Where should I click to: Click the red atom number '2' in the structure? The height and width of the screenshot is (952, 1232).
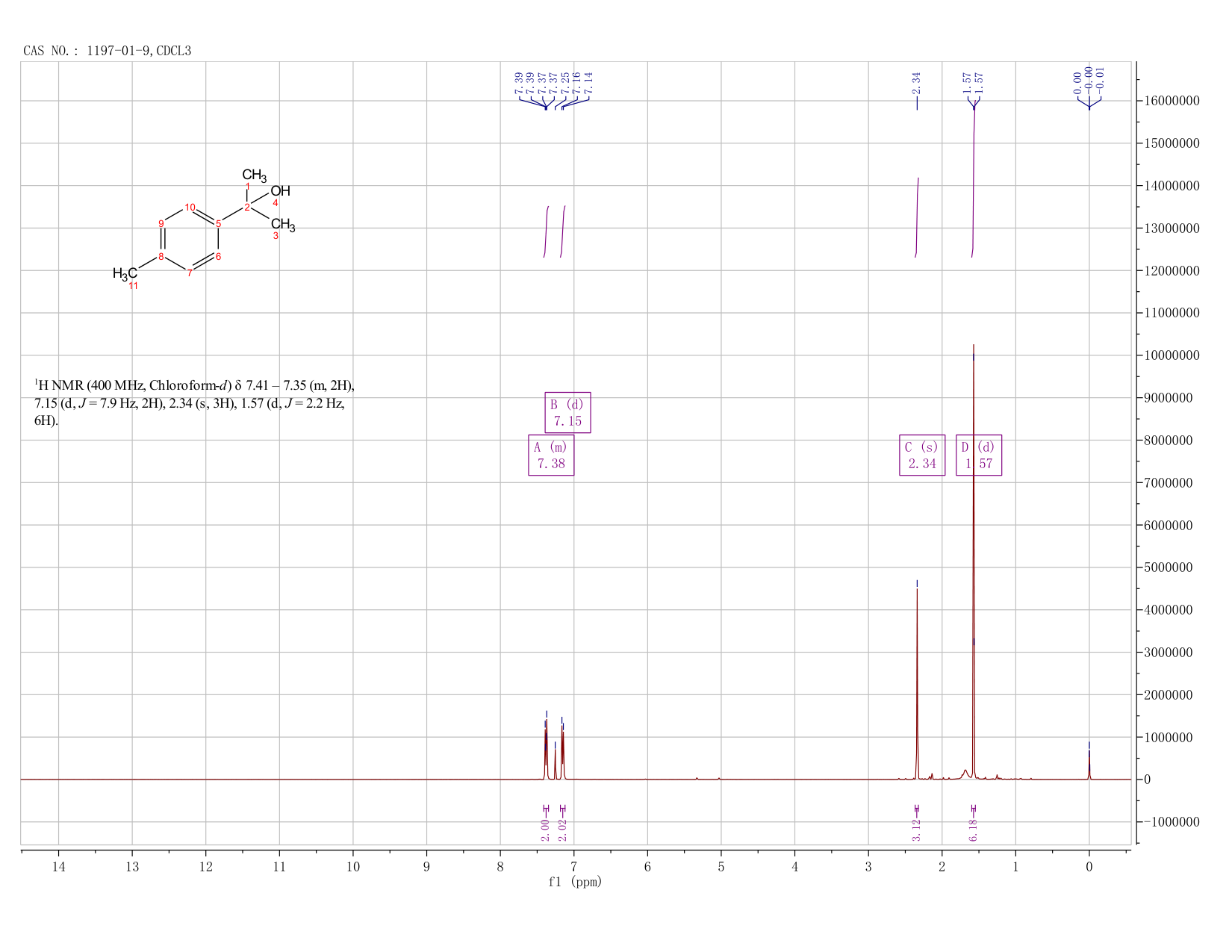click(x=247, y=207)
